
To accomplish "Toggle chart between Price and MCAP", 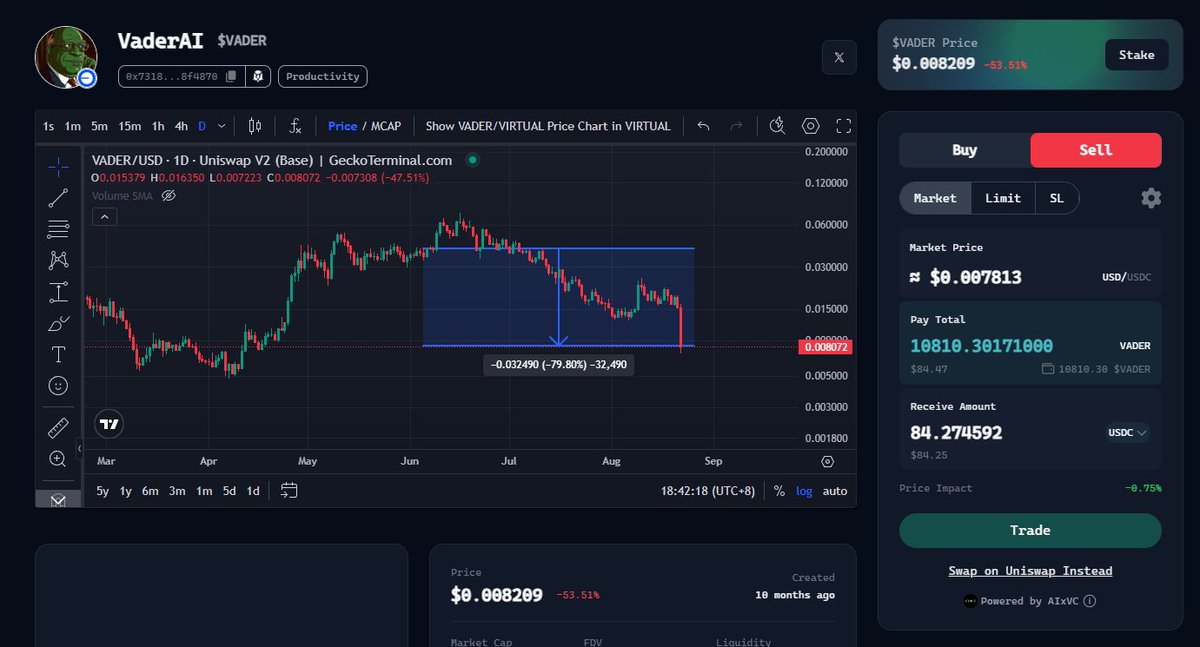I will point(364,126).
